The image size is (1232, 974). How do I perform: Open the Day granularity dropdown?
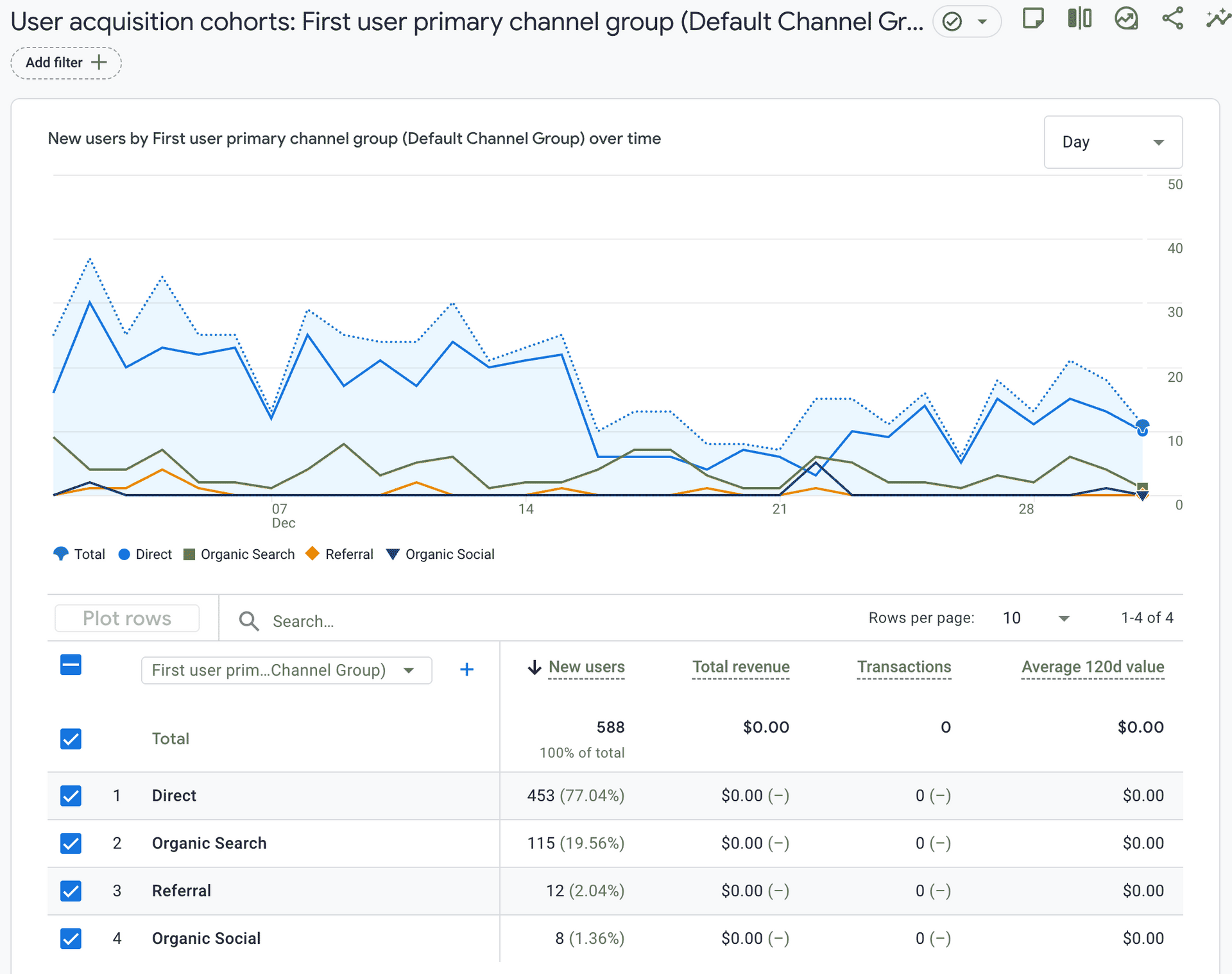[1113, 142]
